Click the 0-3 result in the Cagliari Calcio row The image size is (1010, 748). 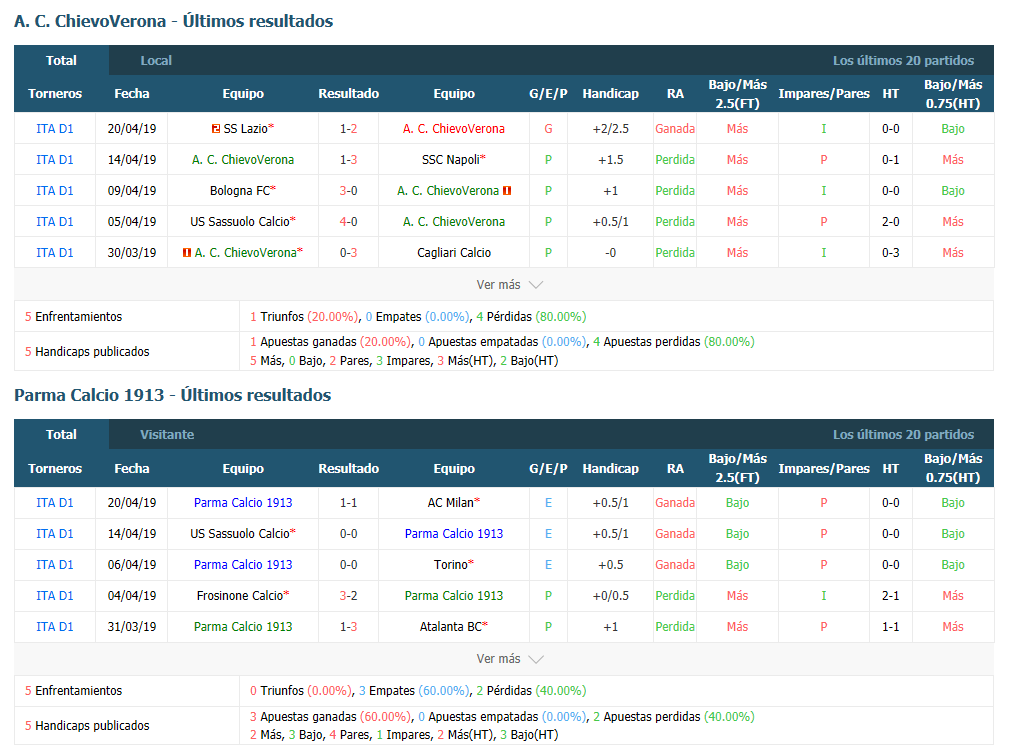pyautogui.click(x=348, y=253)
